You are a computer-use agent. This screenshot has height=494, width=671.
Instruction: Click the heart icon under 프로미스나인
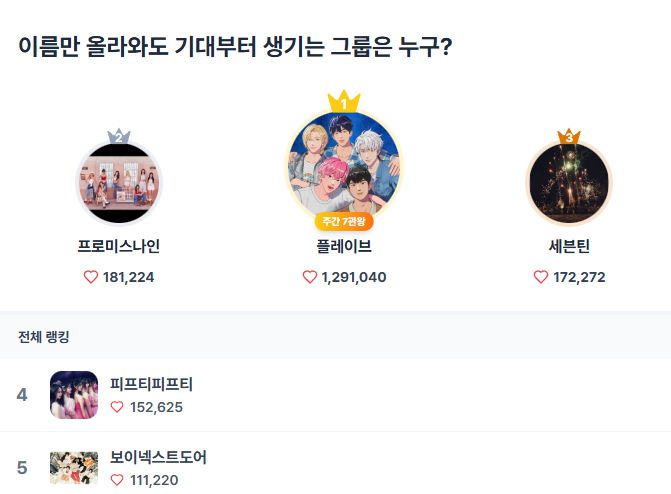point(91,277)
